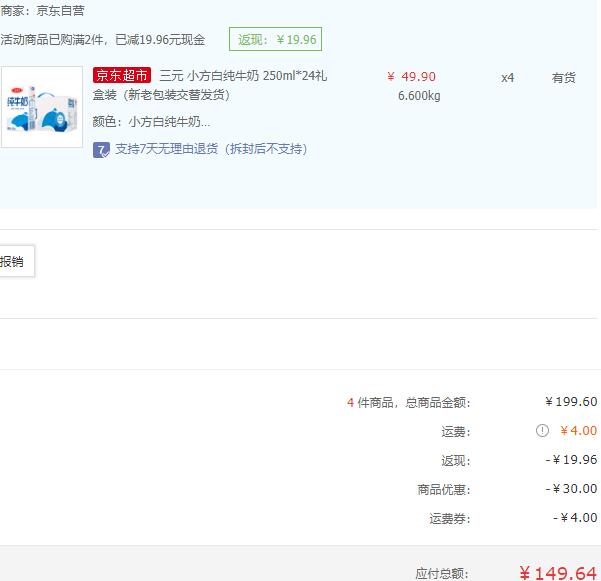Click the 报销 button
Viewport: 601px width, 581px height.
coord(15,261)
